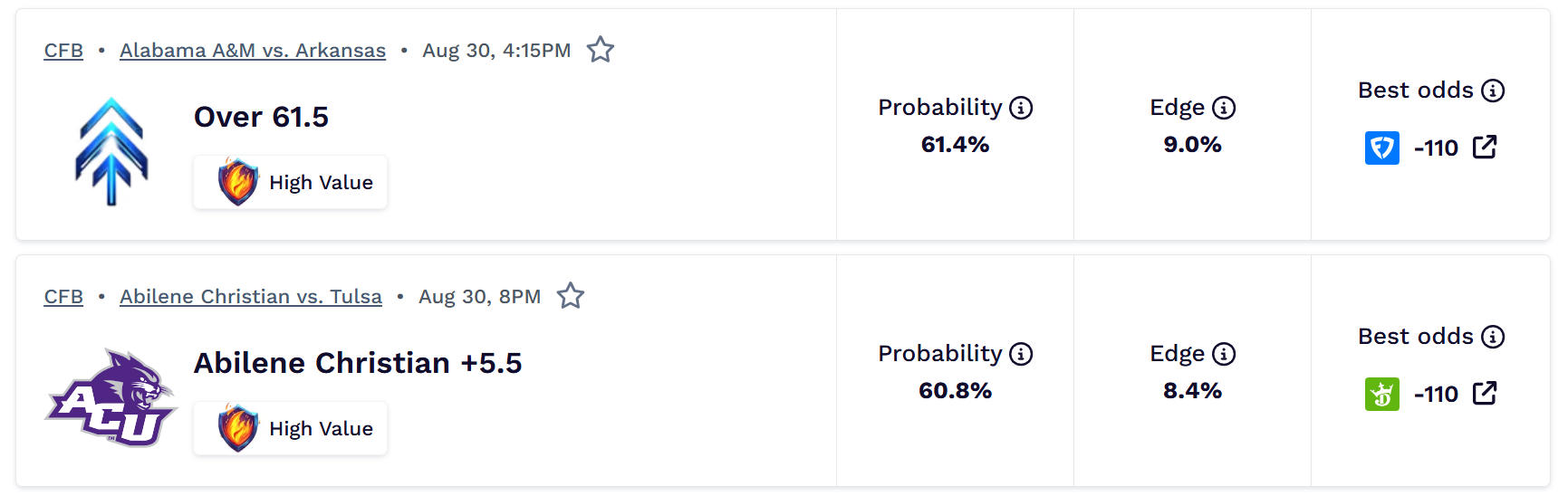Open Edge info icon in first card
The image size is (1568, 496).
coord(1224,108)
